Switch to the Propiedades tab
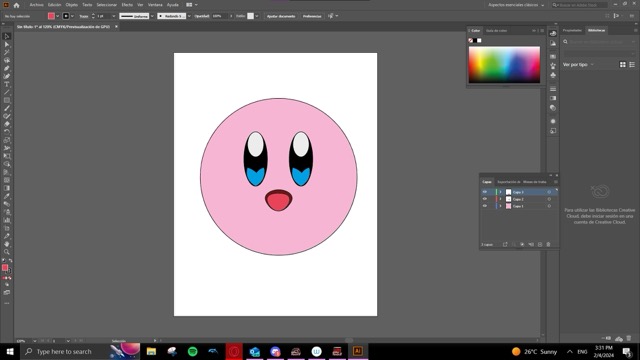This screenshot has width=640, height=360. click(572, 31)
